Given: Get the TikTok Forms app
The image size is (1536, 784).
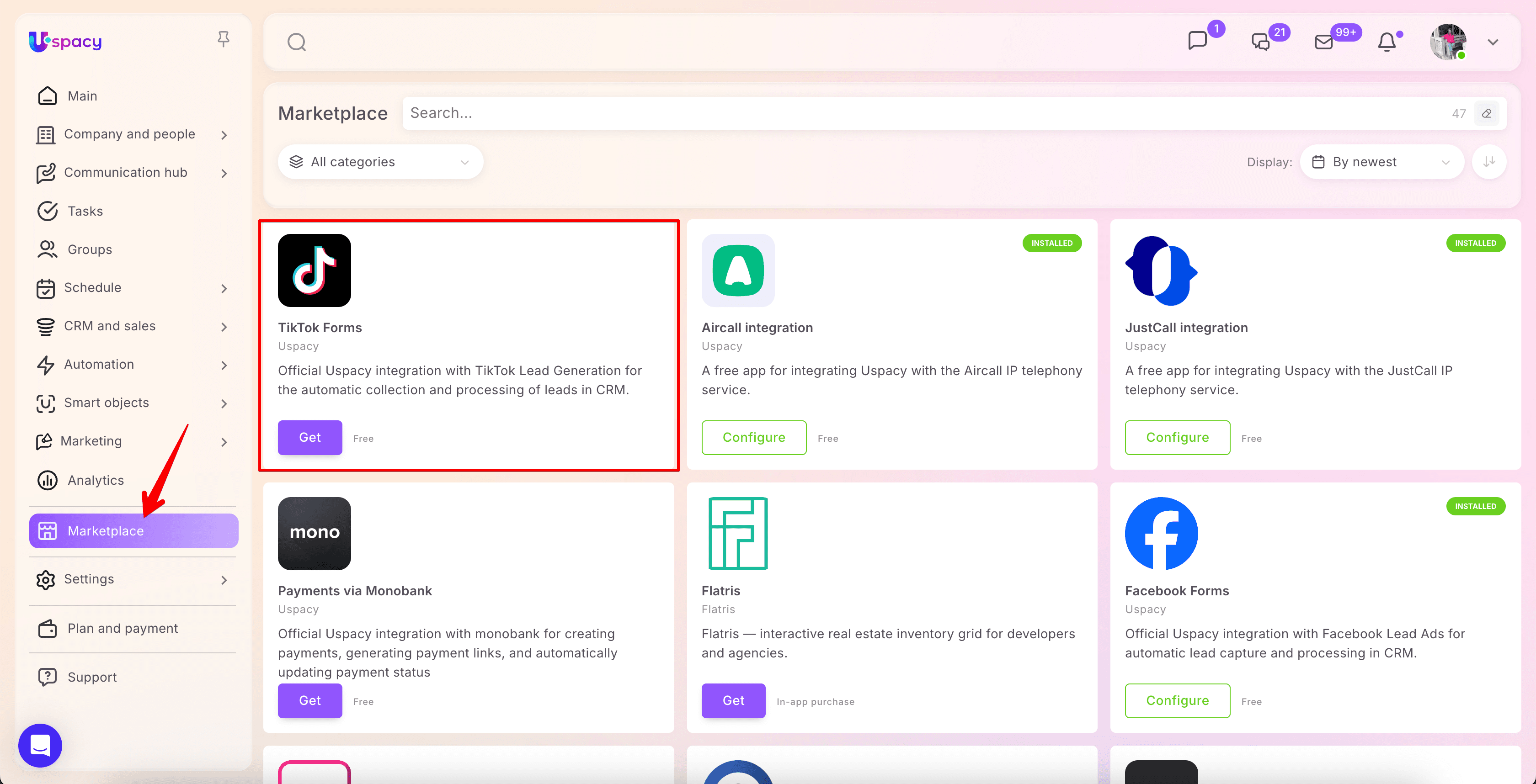Looking at the screenshot, I should click(x=310, y=437).
